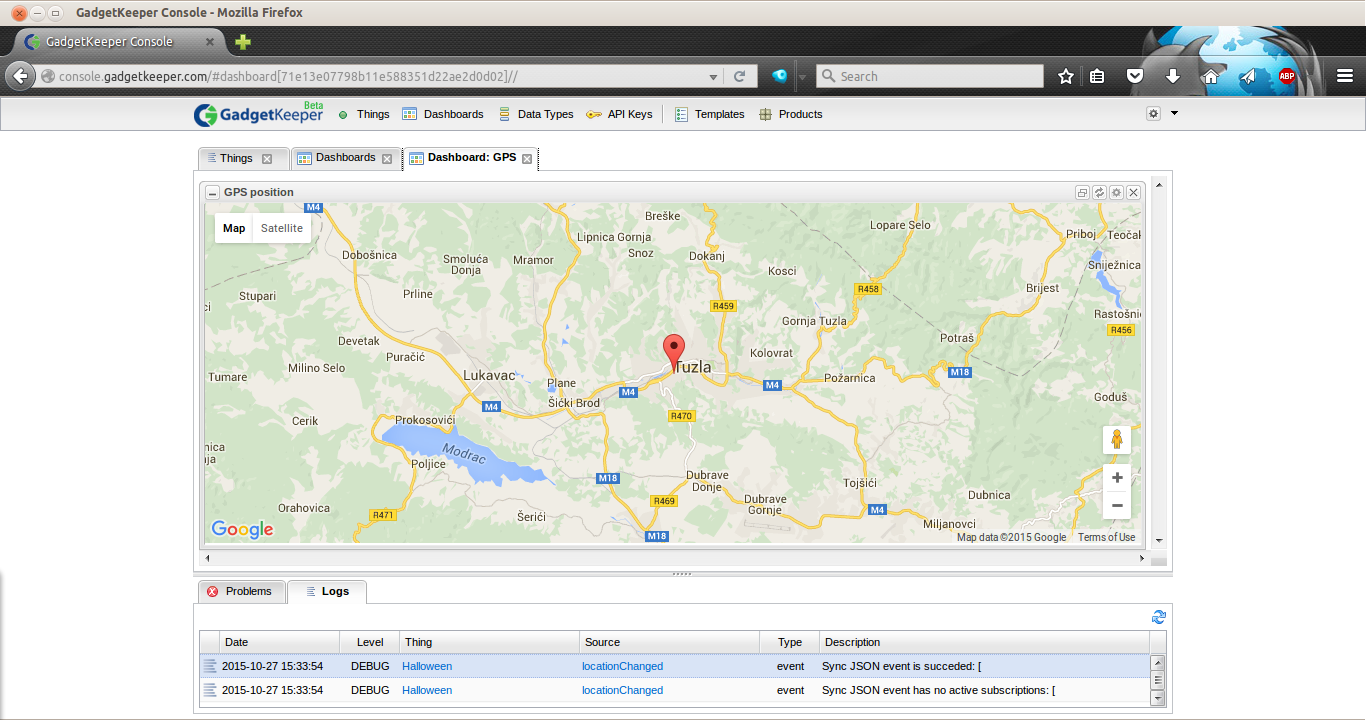Open Halloween link in first log row

point(427,666)
